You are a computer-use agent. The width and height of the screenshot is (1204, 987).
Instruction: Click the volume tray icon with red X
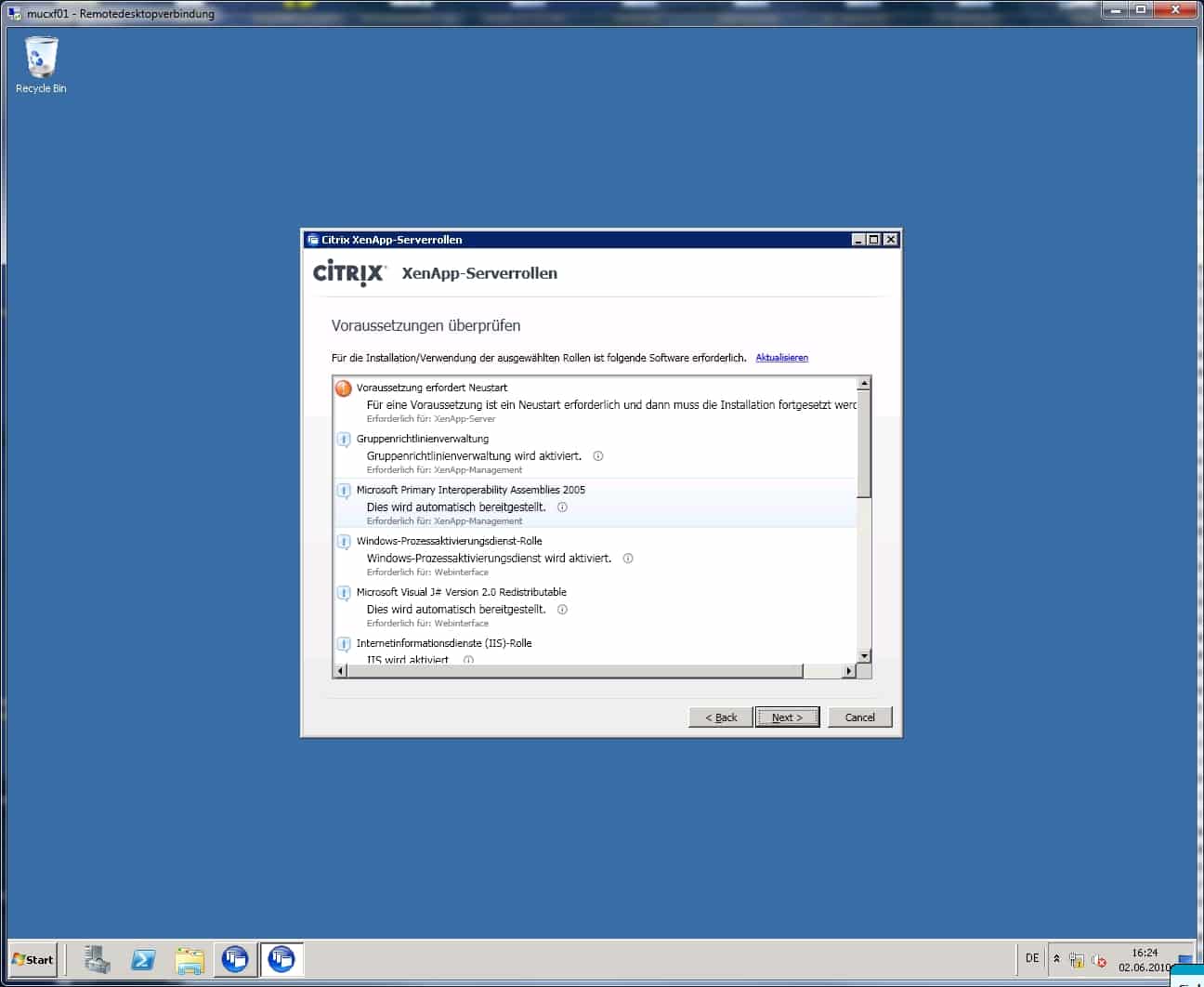pos(1099,960)
